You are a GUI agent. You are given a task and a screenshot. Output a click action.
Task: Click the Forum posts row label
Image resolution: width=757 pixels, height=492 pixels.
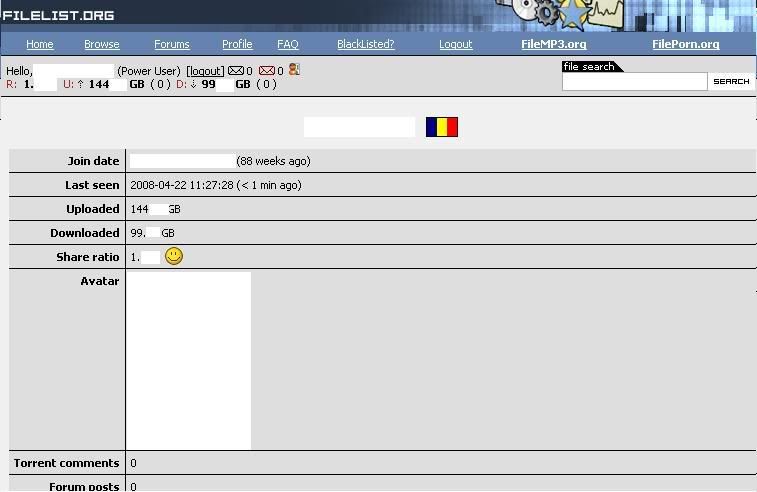pyautogui.click(x=84, y=486)
